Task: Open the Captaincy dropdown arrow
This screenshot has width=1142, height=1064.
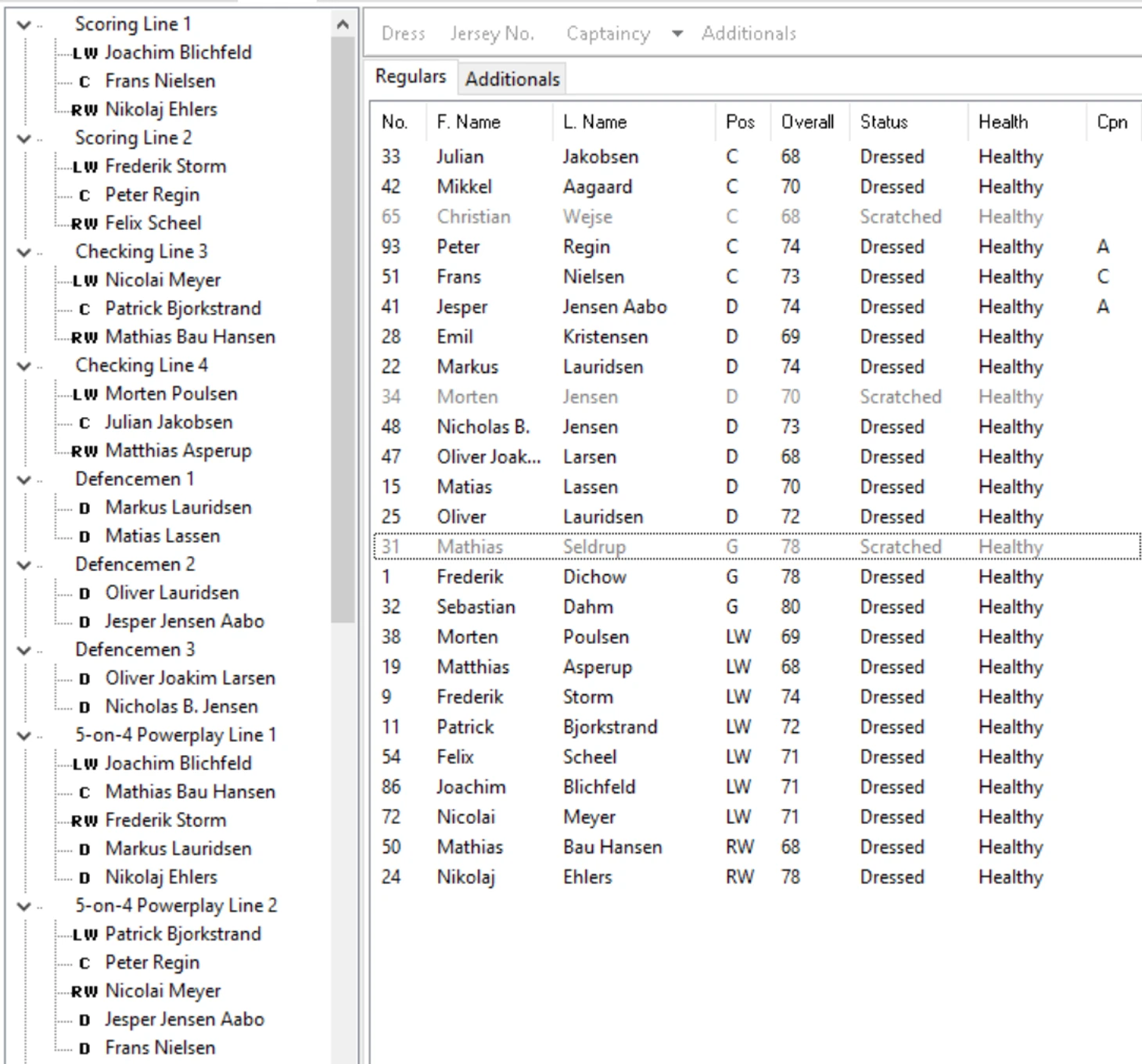Action: (x=677, y=34)
